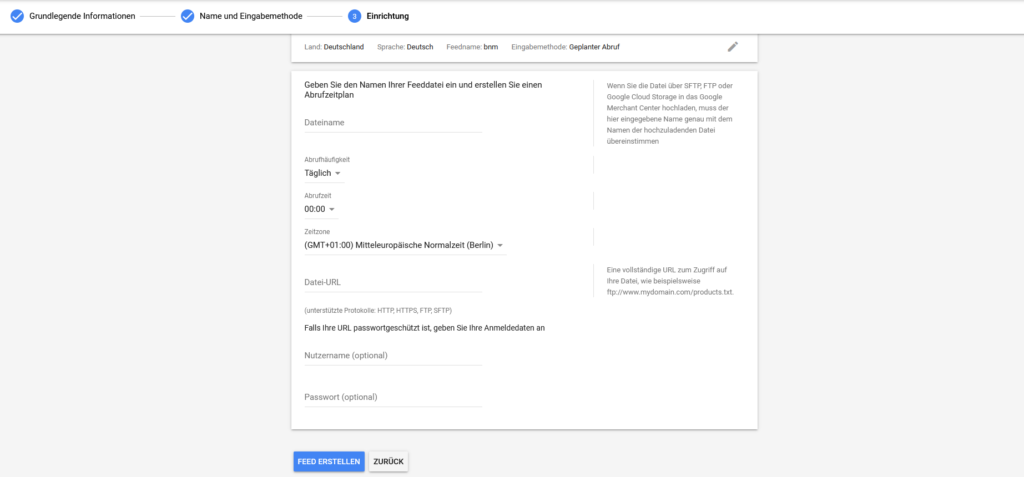This screenshot has width=1024, height=477.
Task: Click the Land: Deutschland summary entry
Action: [x=334, y=46]
